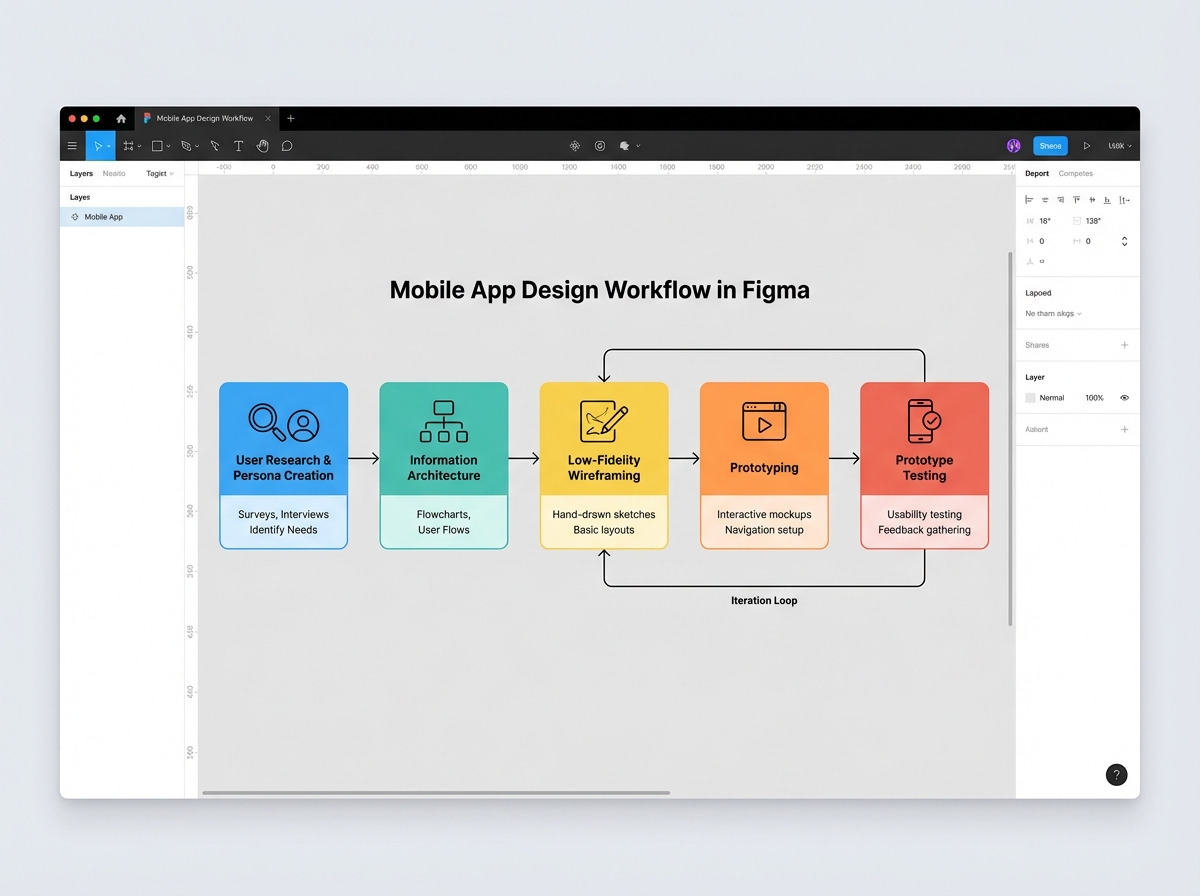Image resolution: width=1200 pixels, height=896 pixels.
Task: Click the blend mode color swatch beside Normal
Action: 1031,398
